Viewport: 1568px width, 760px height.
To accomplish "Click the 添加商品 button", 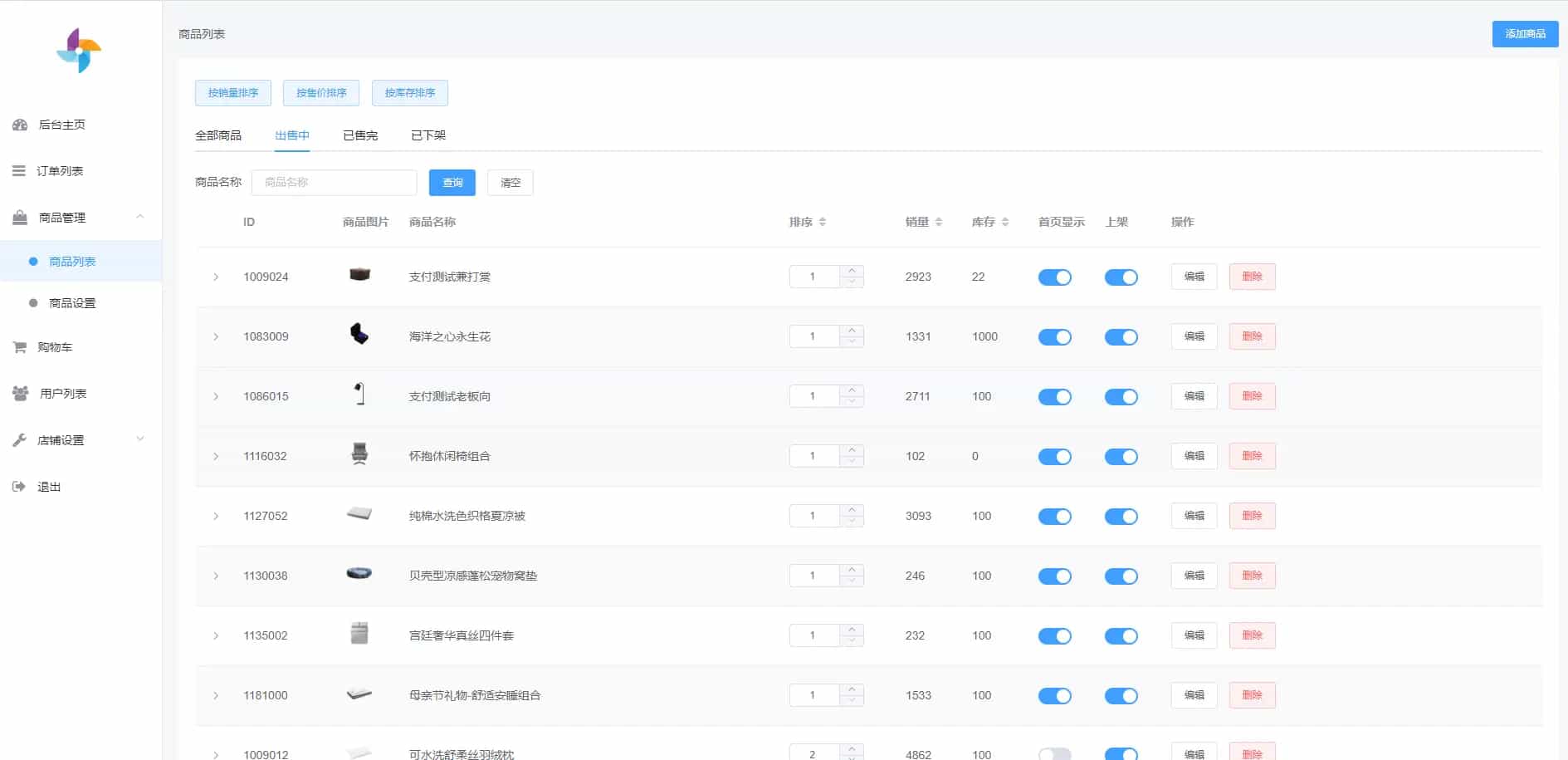I will click(x=1525, y=34).
